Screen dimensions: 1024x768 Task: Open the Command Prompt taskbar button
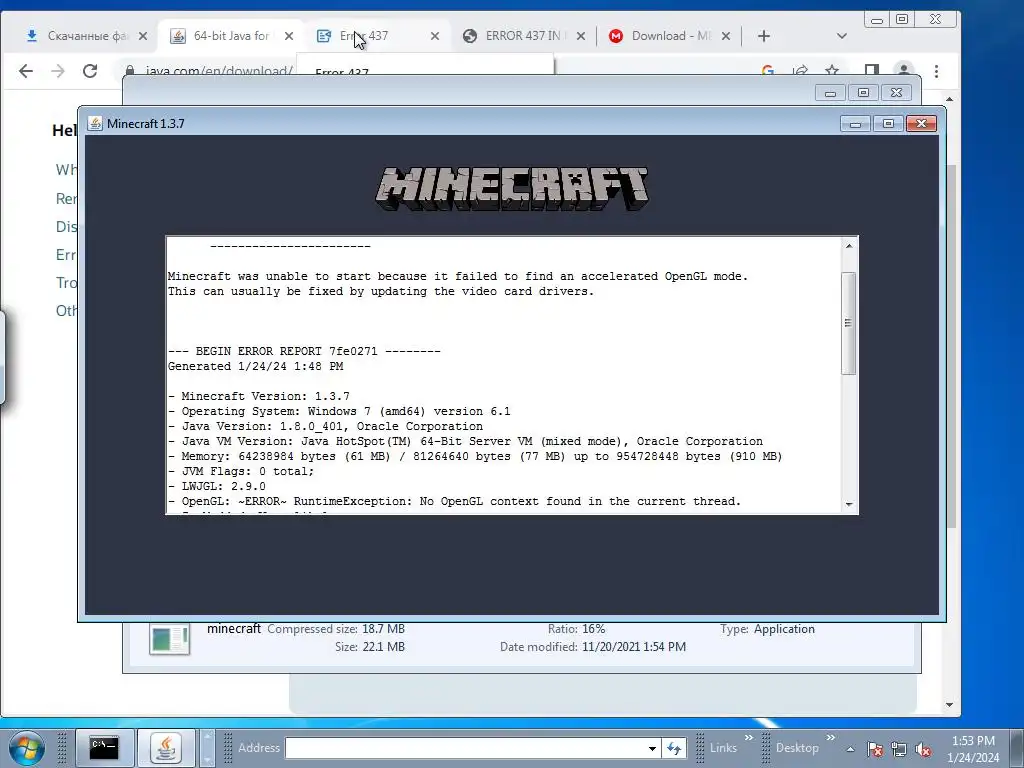[104, 747]
